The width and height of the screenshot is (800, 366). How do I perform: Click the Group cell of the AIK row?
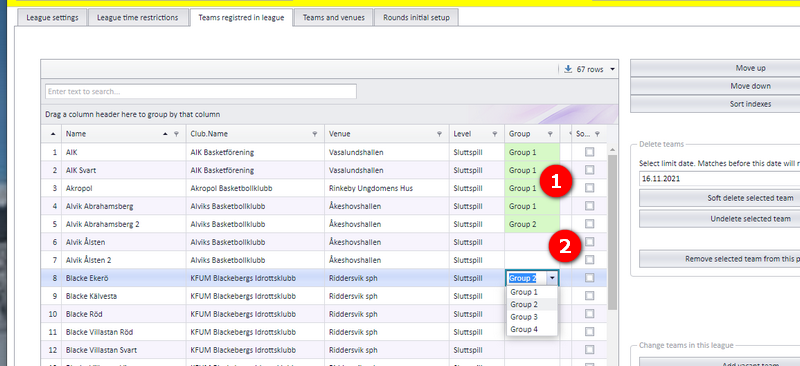pos(532,152)
